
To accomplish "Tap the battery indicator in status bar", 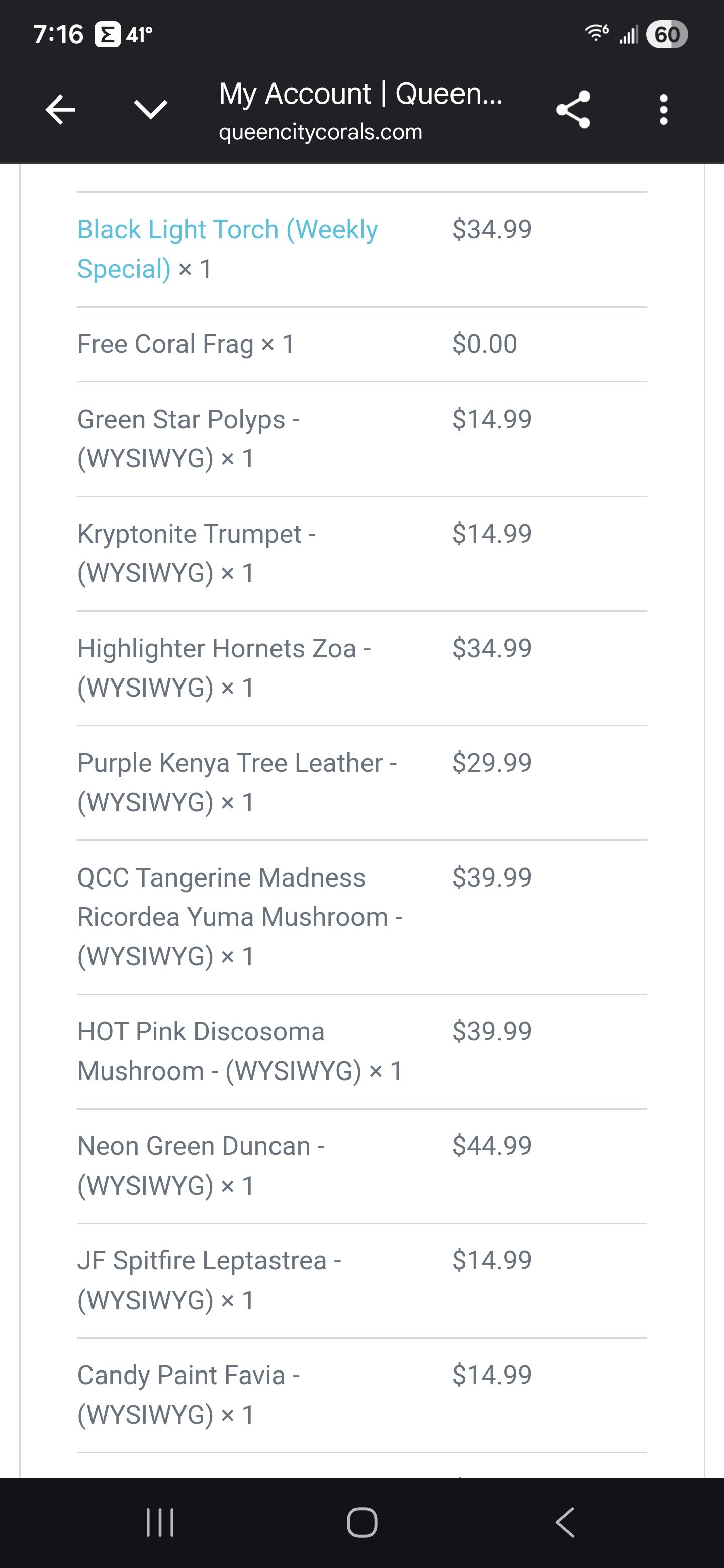I will click(x=667, y=34).
